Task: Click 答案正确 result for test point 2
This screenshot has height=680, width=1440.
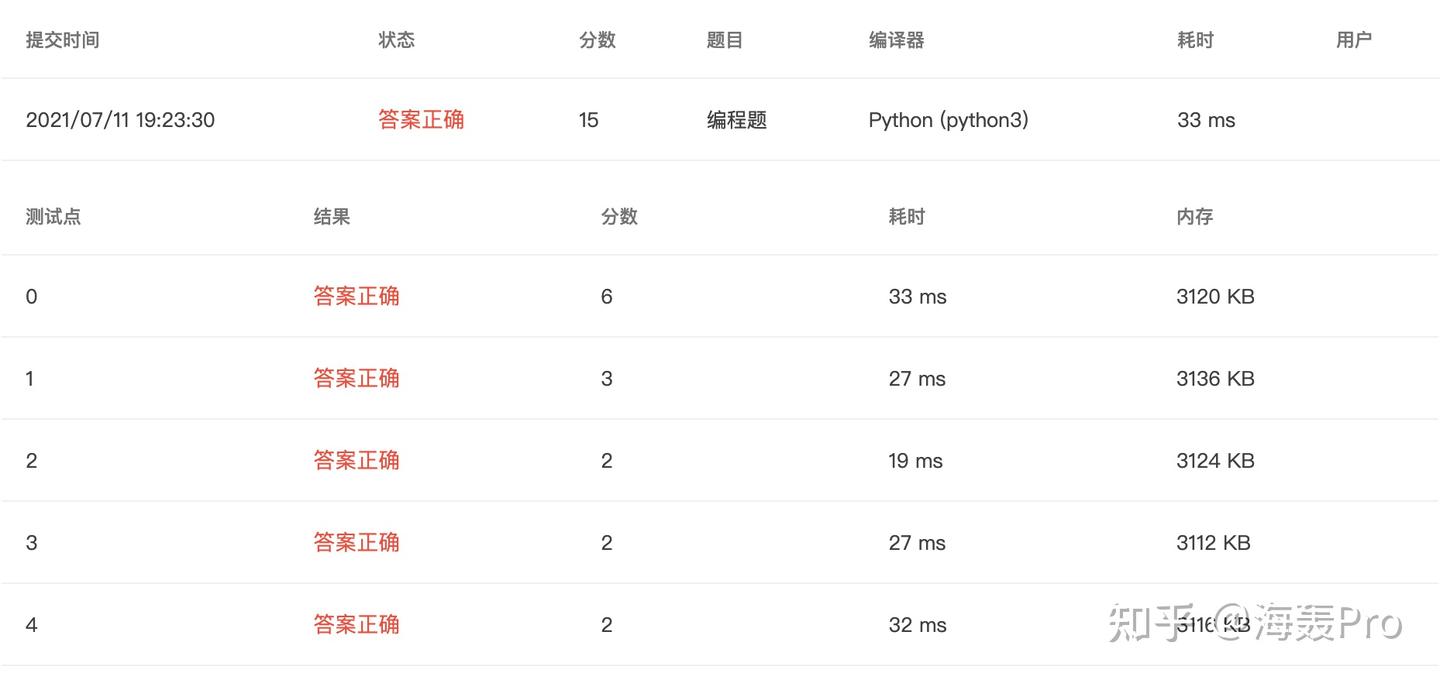Action: (356, 460)
